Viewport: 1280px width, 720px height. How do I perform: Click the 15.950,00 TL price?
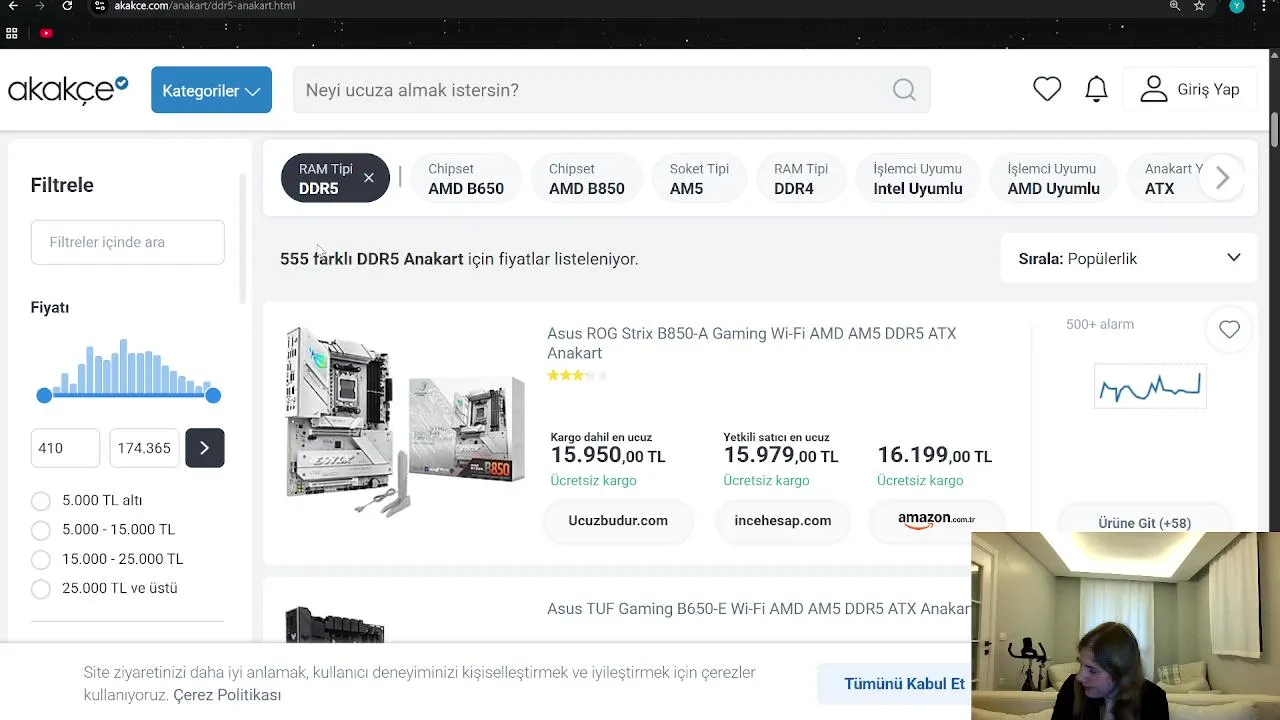pos(608,456)
